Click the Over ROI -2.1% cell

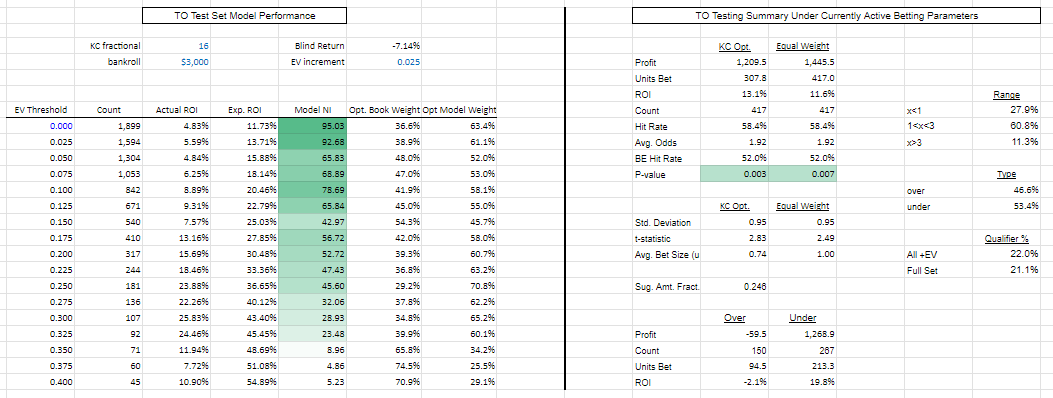735,383
